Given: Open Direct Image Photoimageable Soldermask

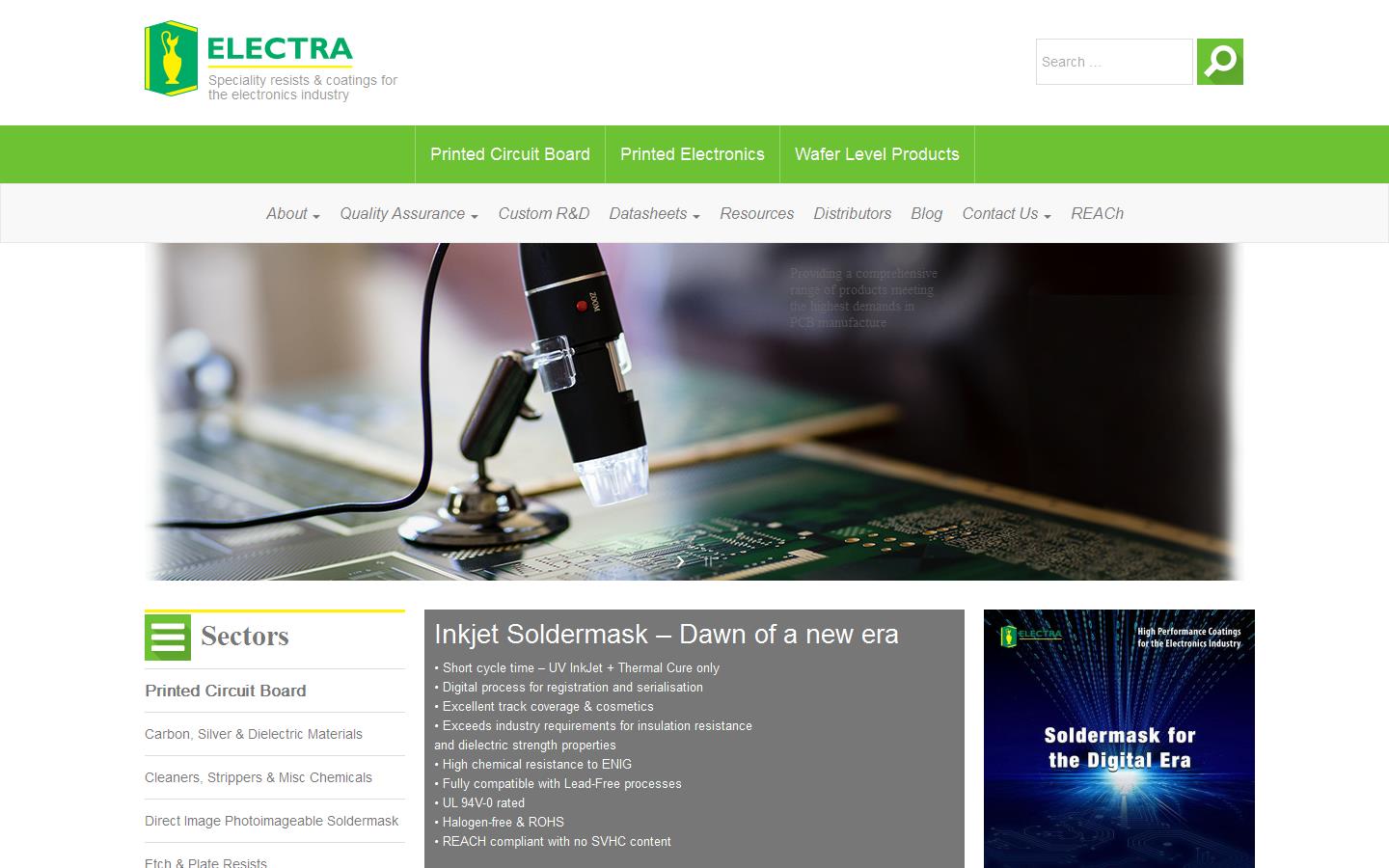Looking at the screenshot, I should (x=271, y=821).
